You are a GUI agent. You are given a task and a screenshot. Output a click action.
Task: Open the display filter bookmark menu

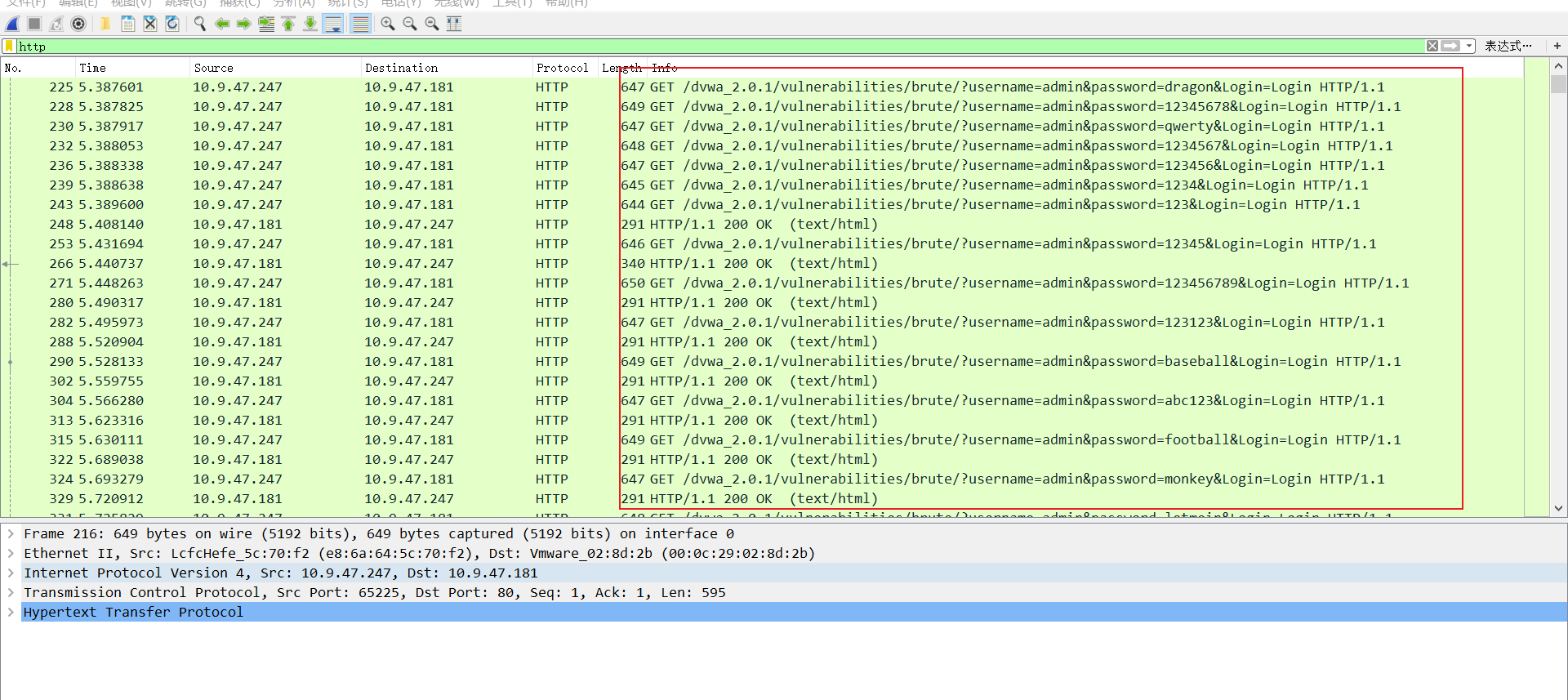pyautogui.click(x=10, y=46)
